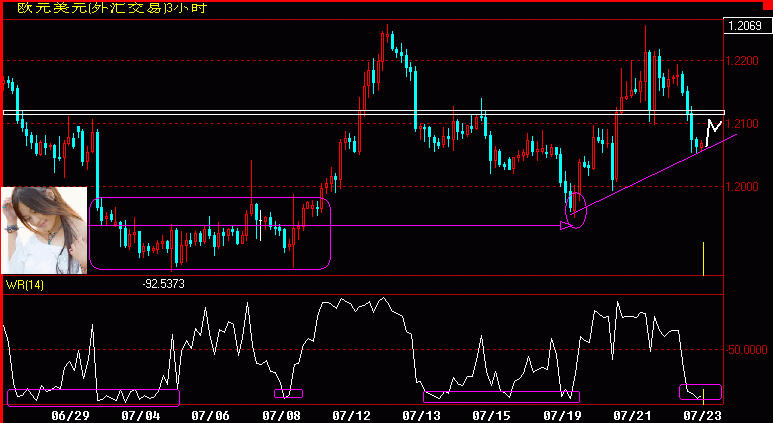This screenshot has height=423, width=773.
Task: Click the 07/06 date label
Action: click(211, 416)
